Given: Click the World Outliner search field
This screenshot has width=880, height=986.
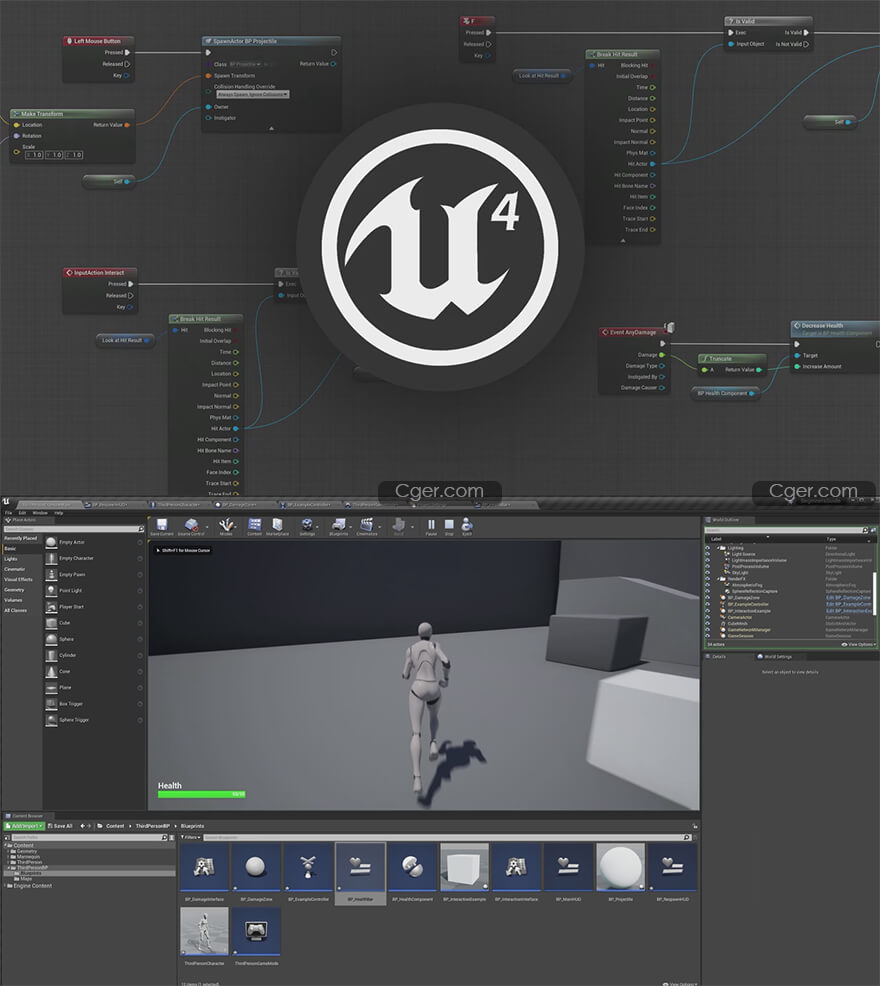Looking at the screenshot, I should coord(783,530).
